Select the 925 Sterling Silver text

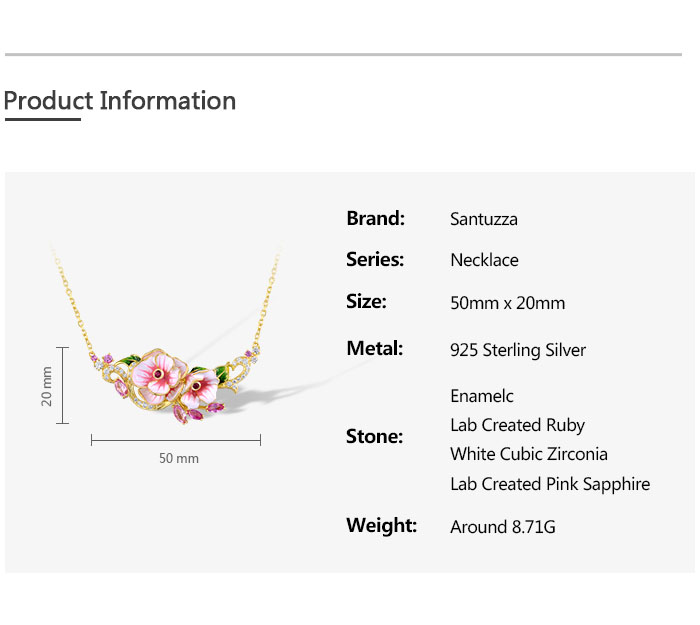pyautogui.click(x=518, y=350)
